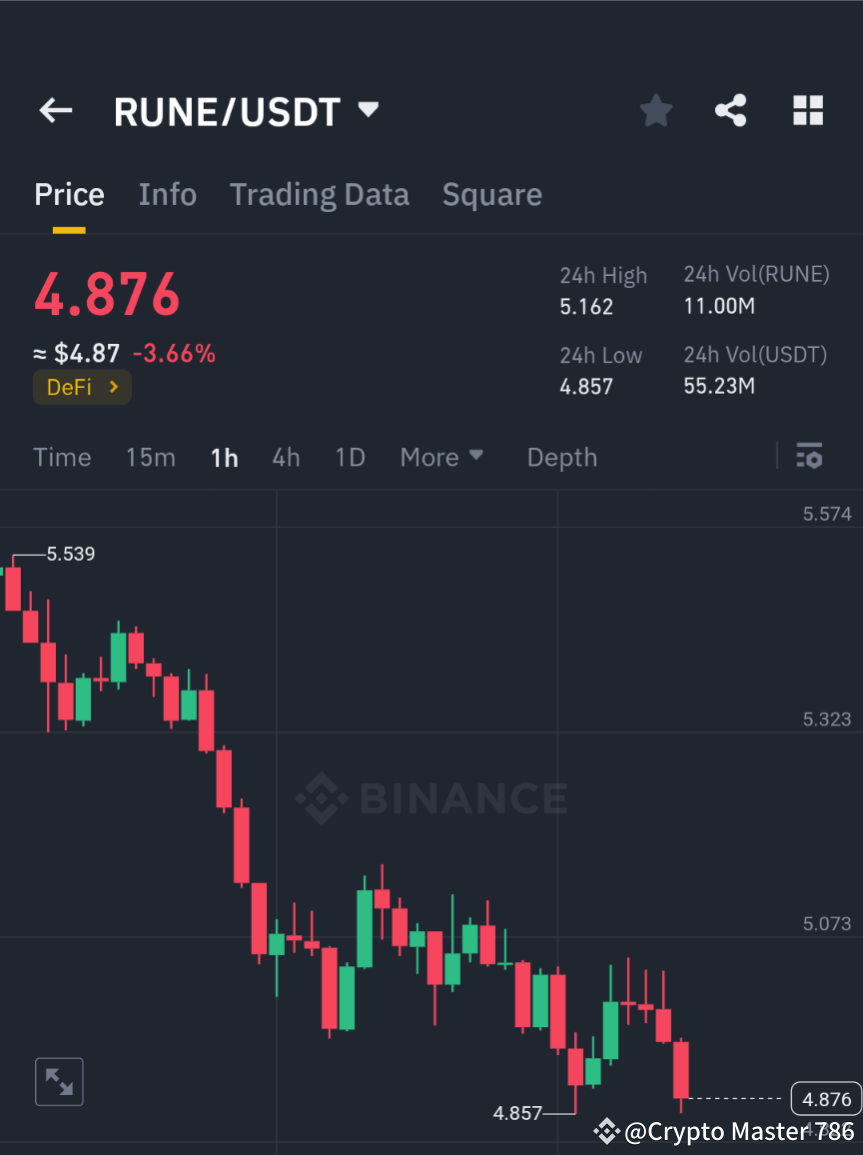The width and height of the screenshot is (863, 1155).
Task: Open Depth chart view
Action: [561, 457]
